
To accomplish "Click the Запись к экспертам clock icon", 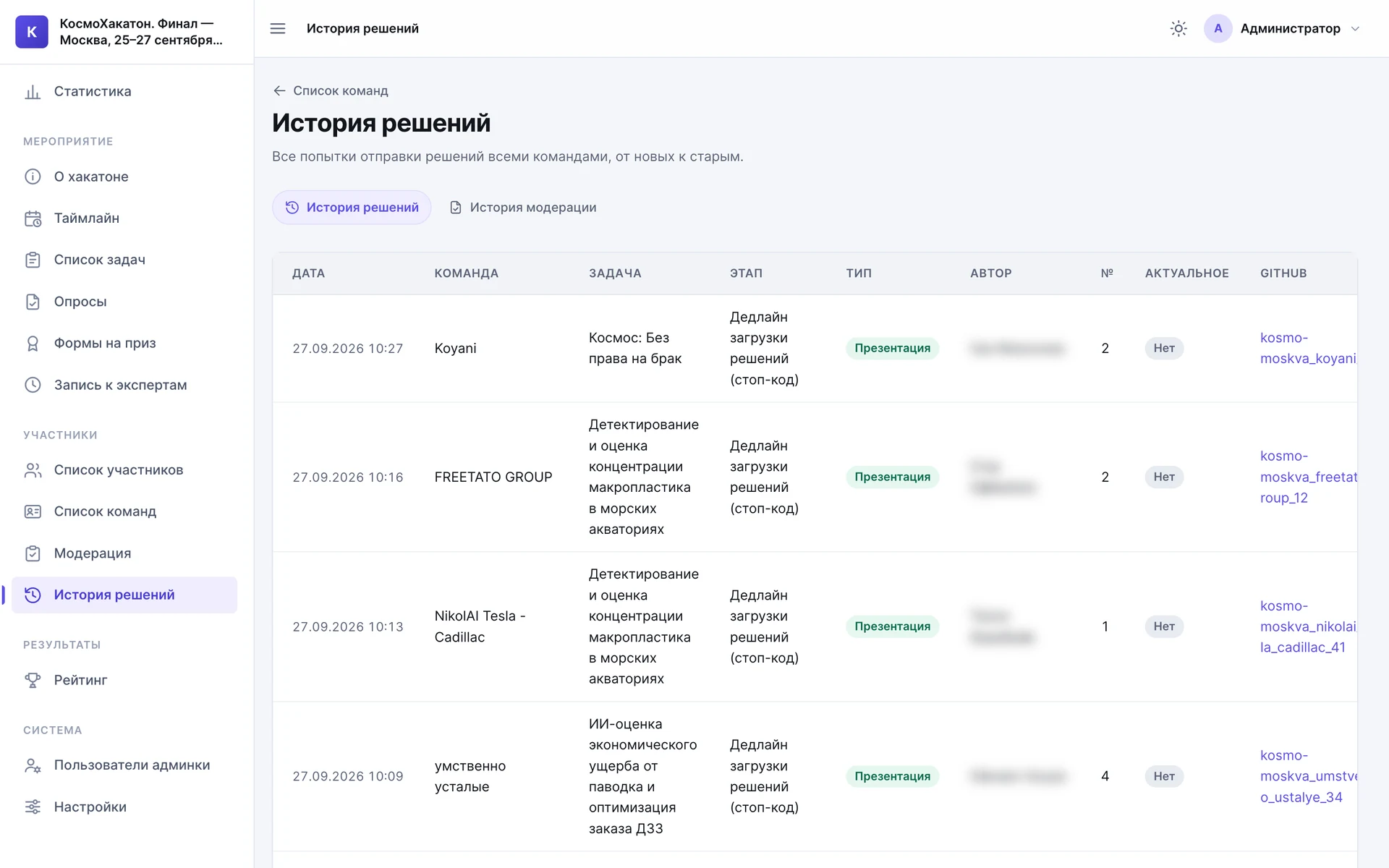I will tap(33, 385).
